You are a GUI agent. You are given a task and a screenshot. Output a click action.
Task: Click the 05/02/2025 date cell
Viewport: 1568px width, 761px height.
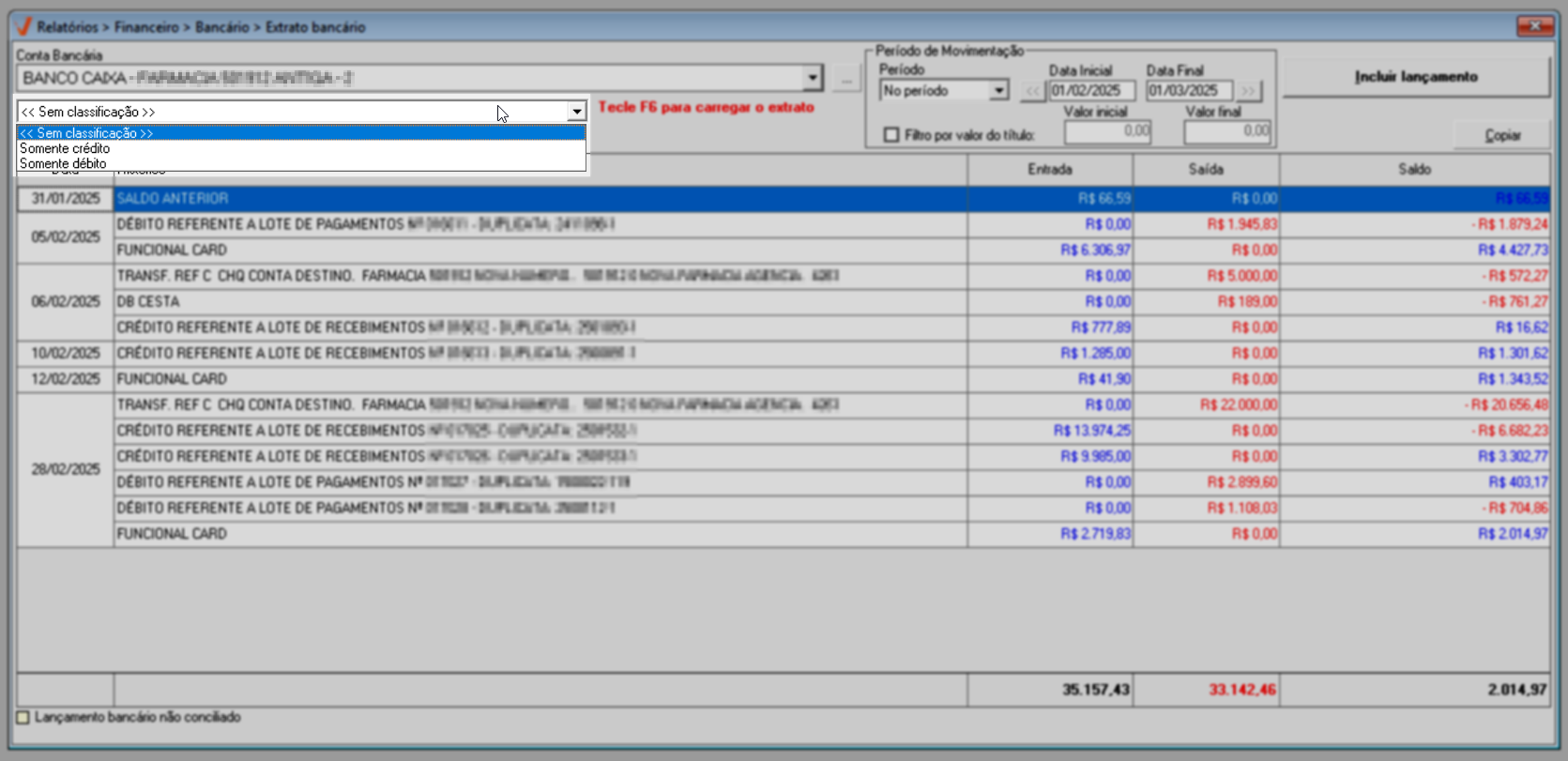tap(66, 237)
